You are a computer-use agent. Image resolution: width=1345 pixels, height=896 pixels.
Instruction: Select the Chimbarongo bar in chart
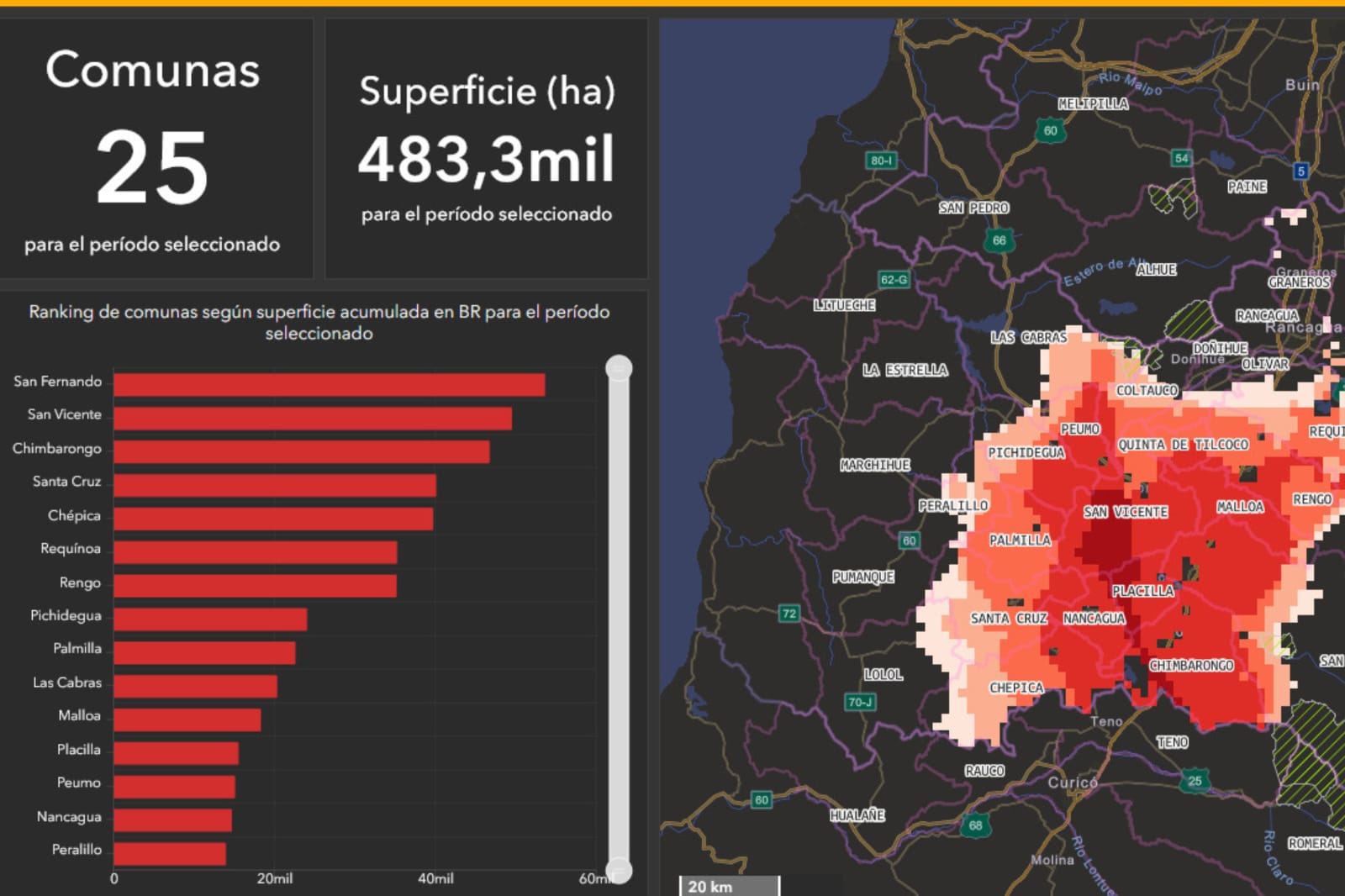pyautogui.click(x=302, y=451)
